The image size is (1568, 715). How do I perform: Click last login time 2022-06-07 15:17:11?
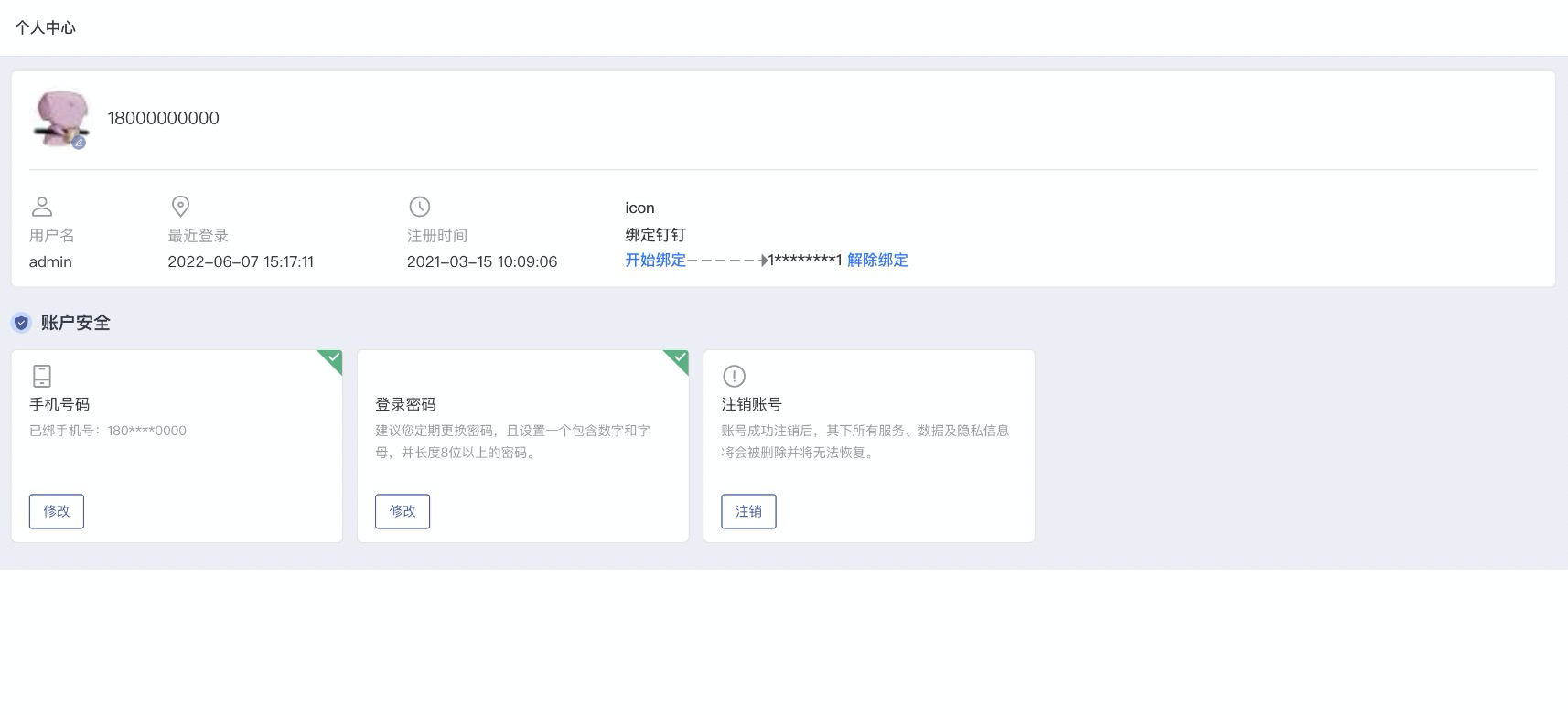tap(241, 261)
